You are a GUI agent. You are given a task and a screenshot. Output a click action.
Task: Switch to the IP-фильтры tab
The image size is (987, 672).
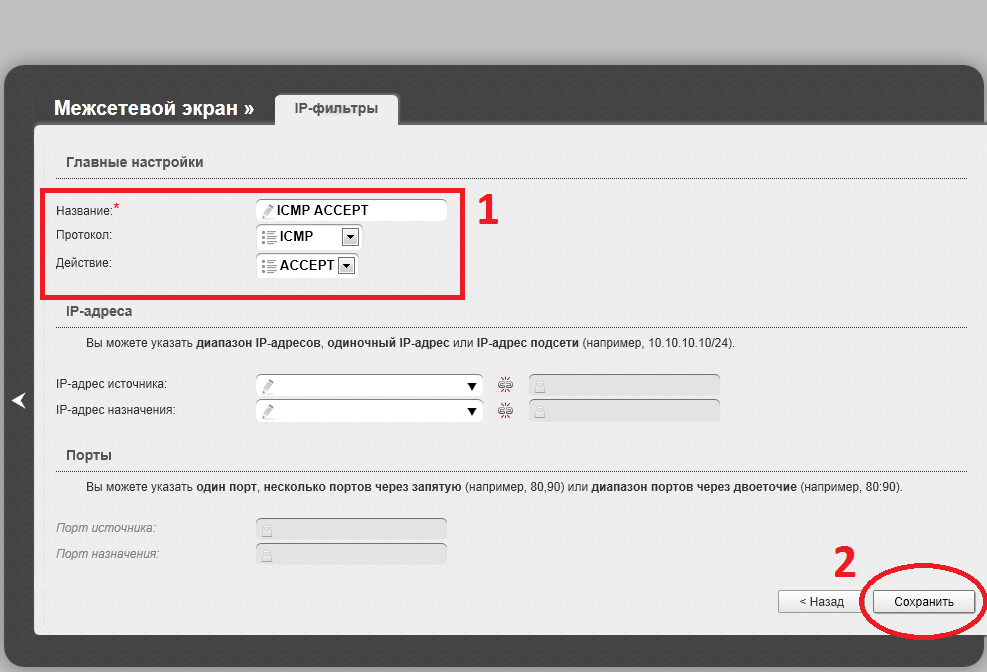(336, 108)
